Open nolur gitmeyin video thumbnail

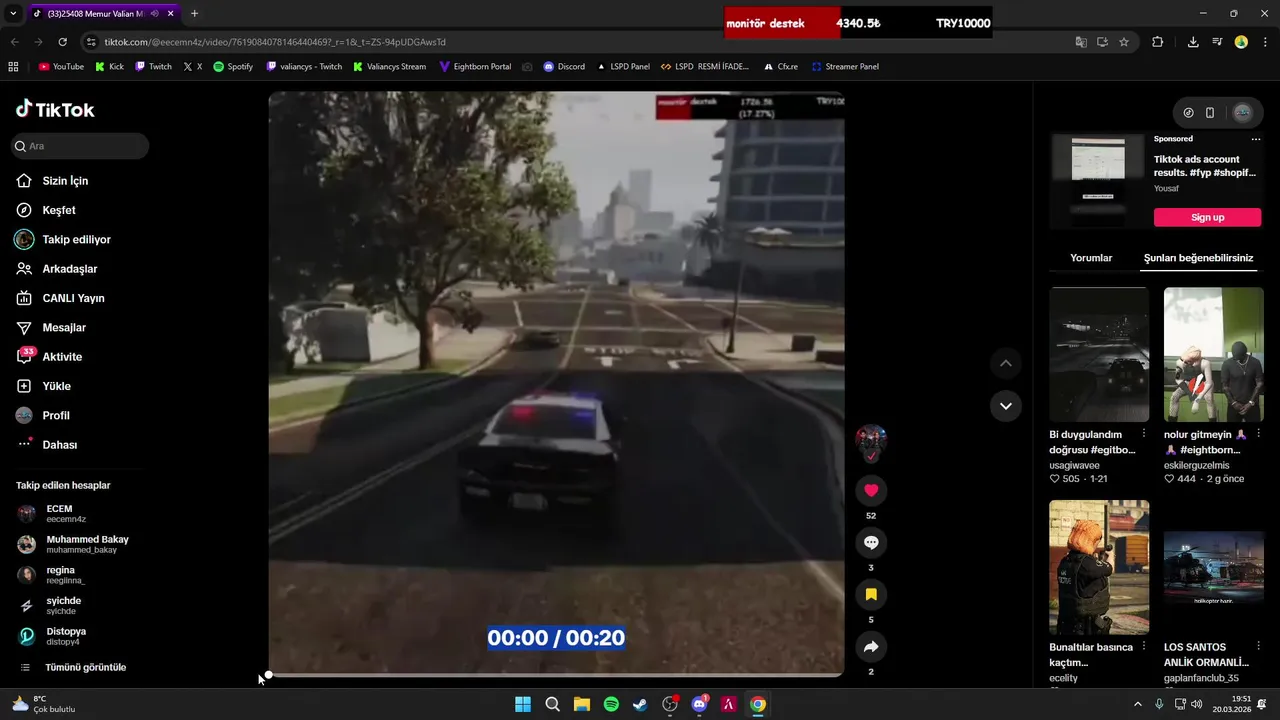[x=1214, y=355]
